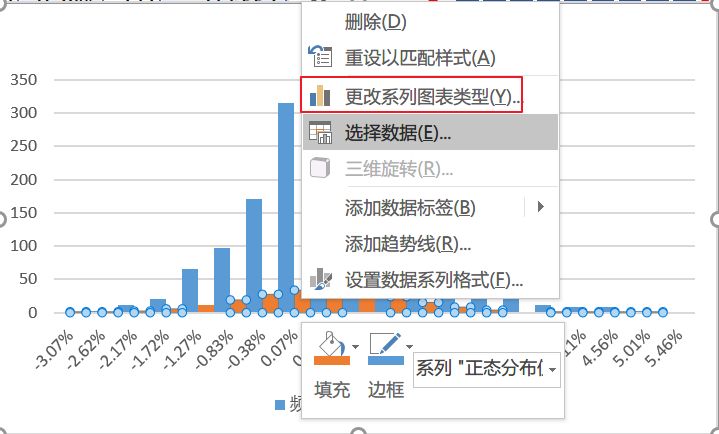Expand the 添加数据标签 submenu arrow
This screenshot has height=434, width=719.
(x=541, y=207)
